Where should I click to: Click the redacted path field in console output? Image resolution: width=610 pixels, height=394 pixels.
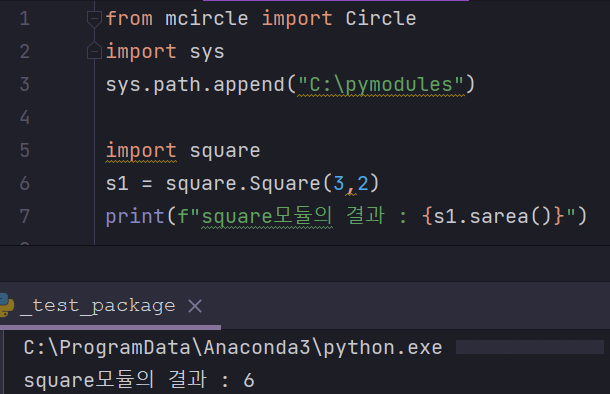coord(530,347)
